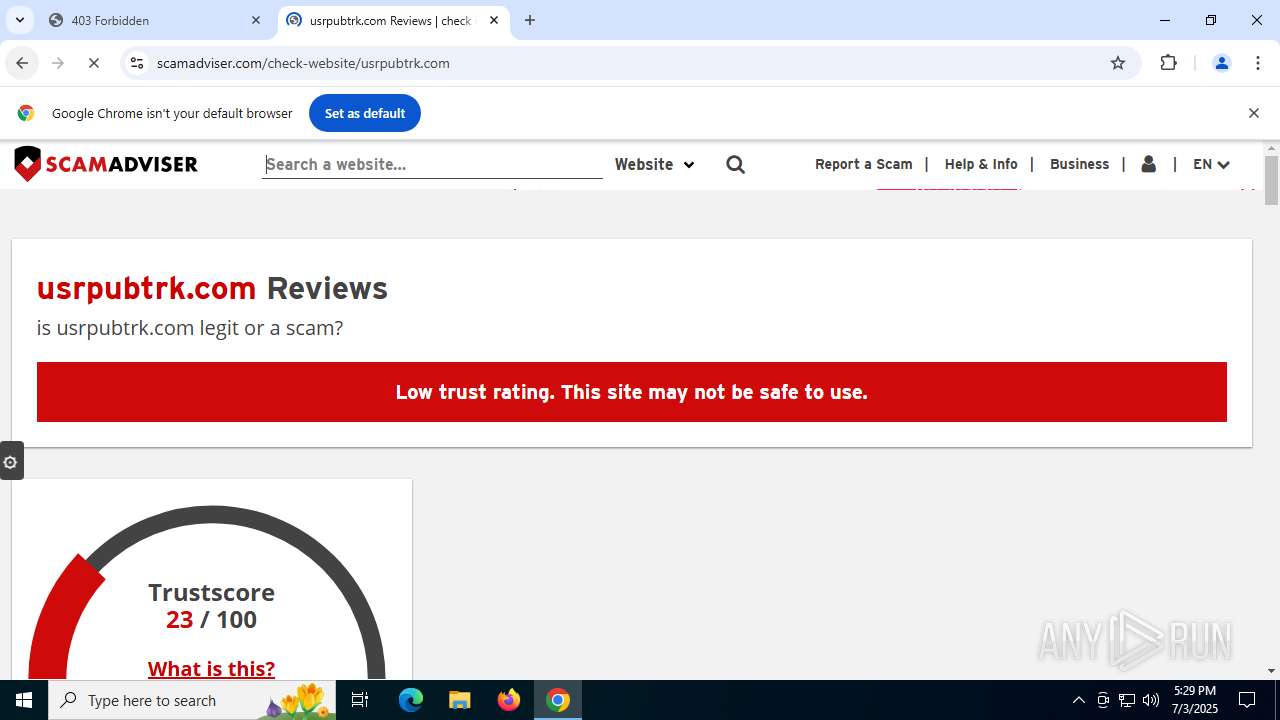Select the usrpubtrk.com Reviews tab
Image resolution: width=1280 pixels, height=720 pixels.
pyautogui.click(x=393, y=20)
